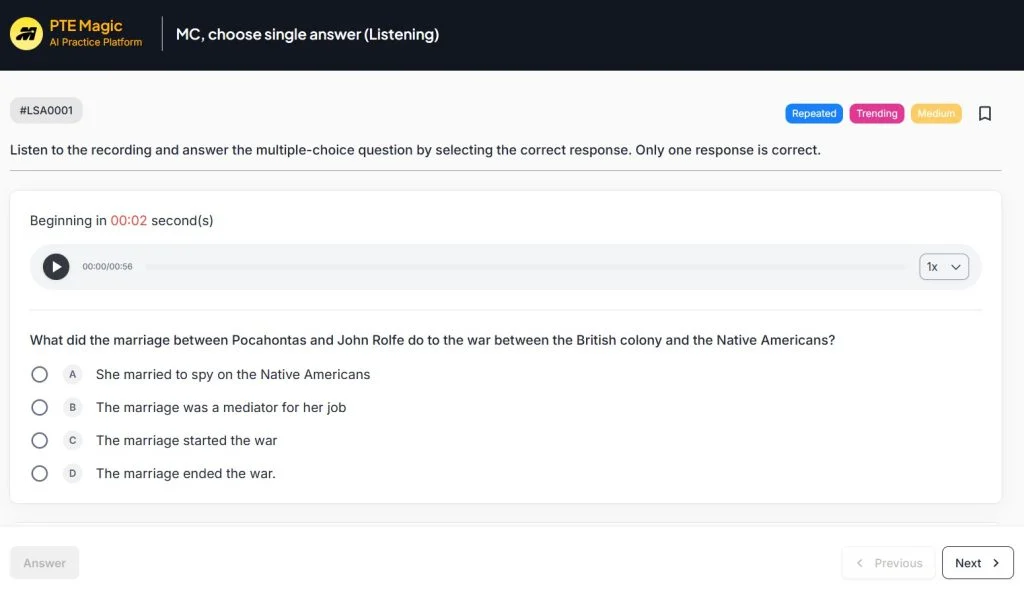Image resolution: width=1024 pixels, height=595 pixels.
Task: Go back with the Previous button
Action: pyautogui.click(x=888, y=563)
